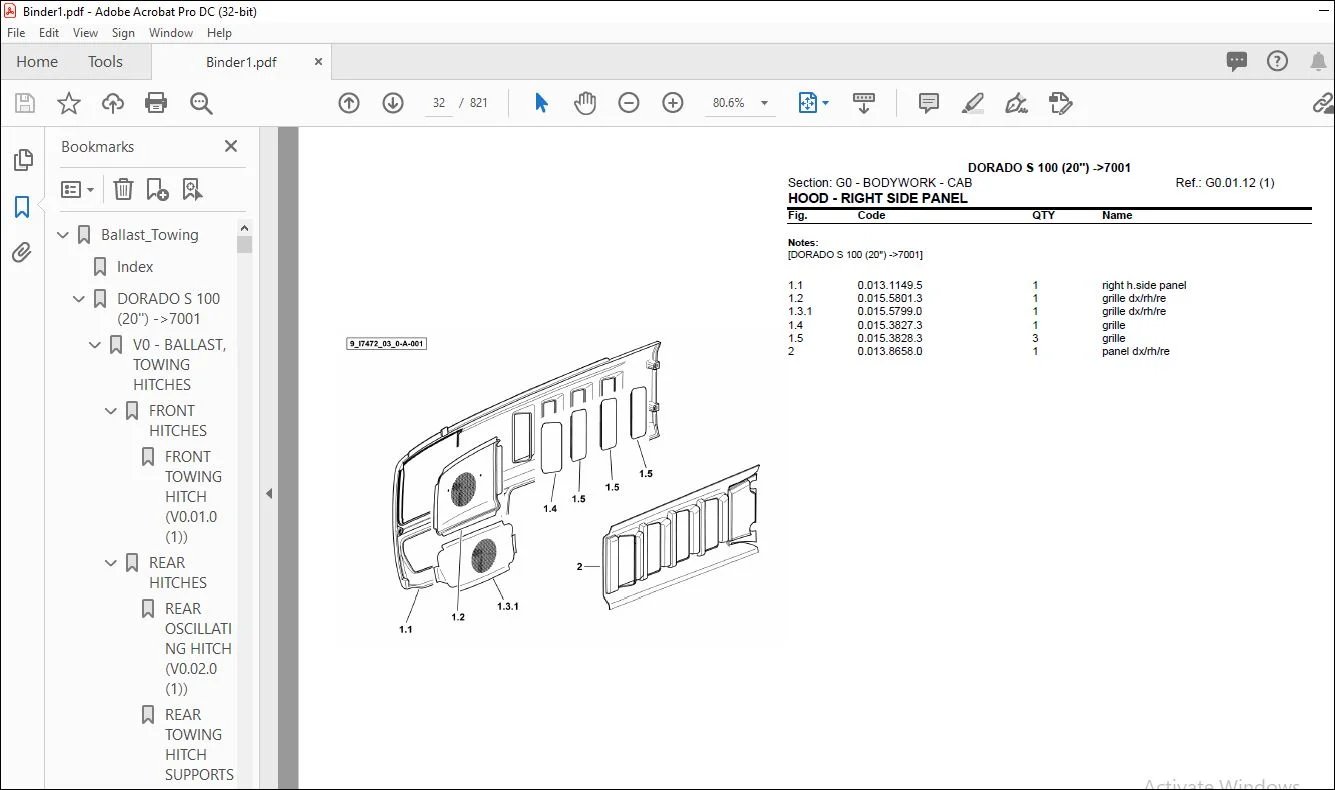This screenshot has width=1335, height=790.
Task: Switch to the Tools tab
Action: click(105, 62)
